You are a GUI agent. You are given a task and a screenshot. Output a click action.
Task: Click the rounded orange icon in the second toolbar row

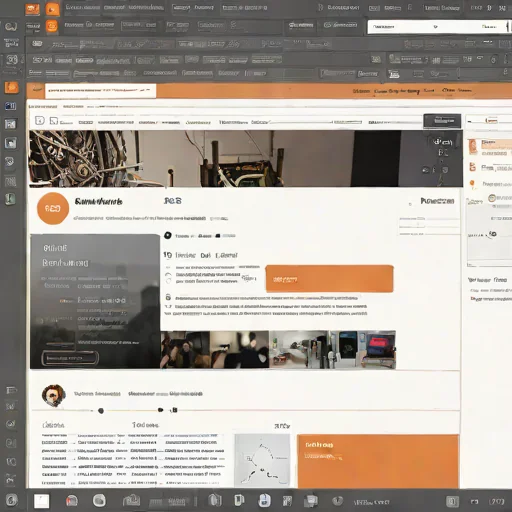pyautogui.click(x=52, y=26)
